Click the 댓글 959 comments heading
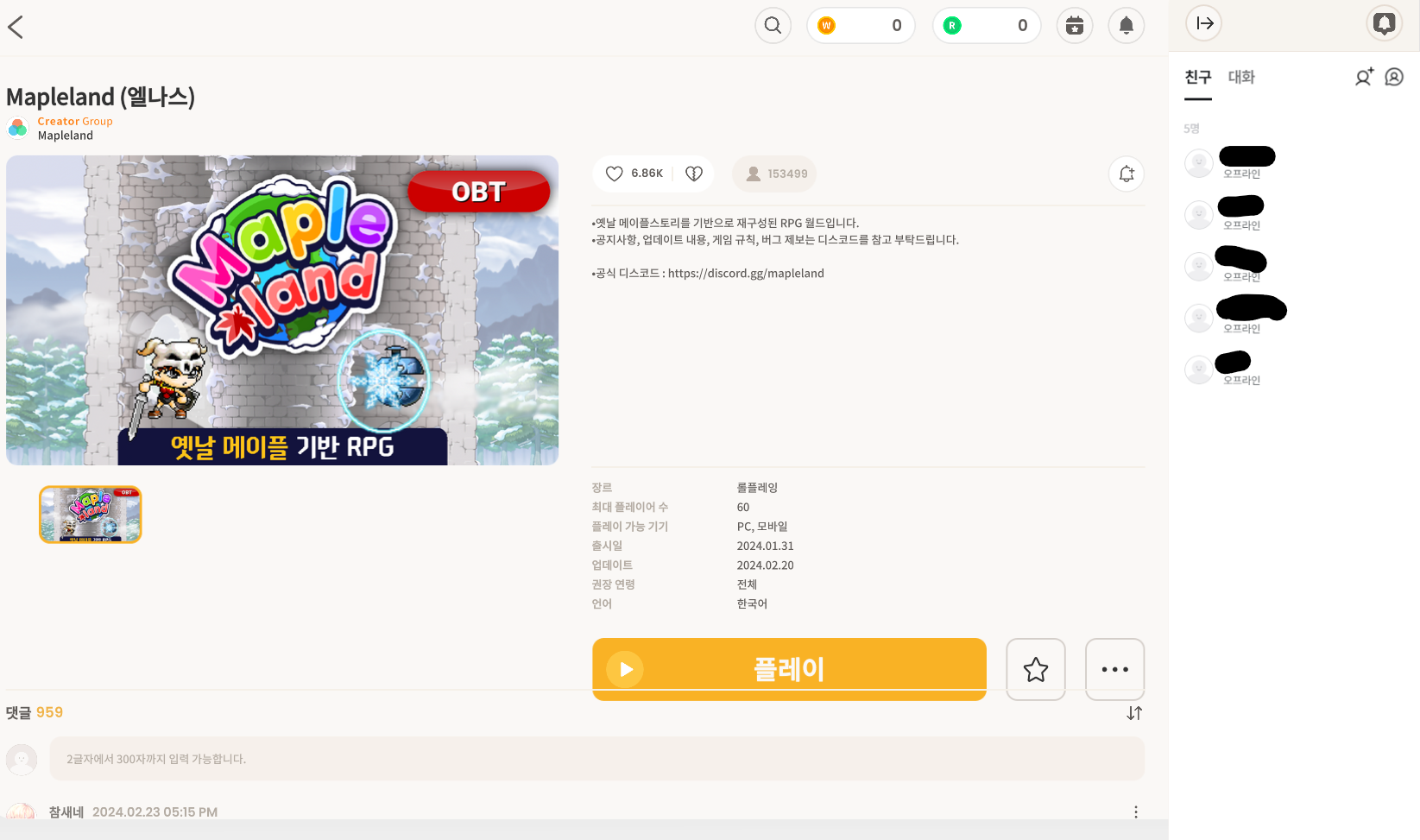Viewport: 1420px width, 840px height. (35, 712)
